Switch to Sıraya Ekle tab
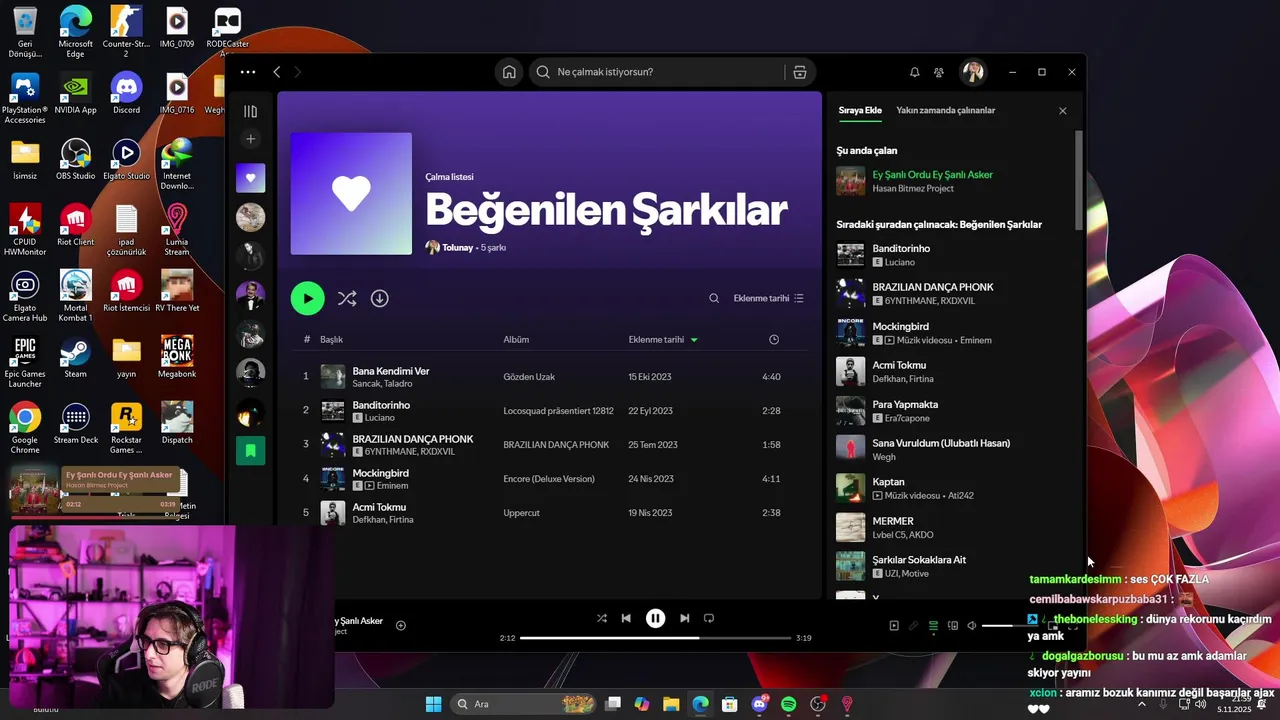 click(x=859, y=110)
